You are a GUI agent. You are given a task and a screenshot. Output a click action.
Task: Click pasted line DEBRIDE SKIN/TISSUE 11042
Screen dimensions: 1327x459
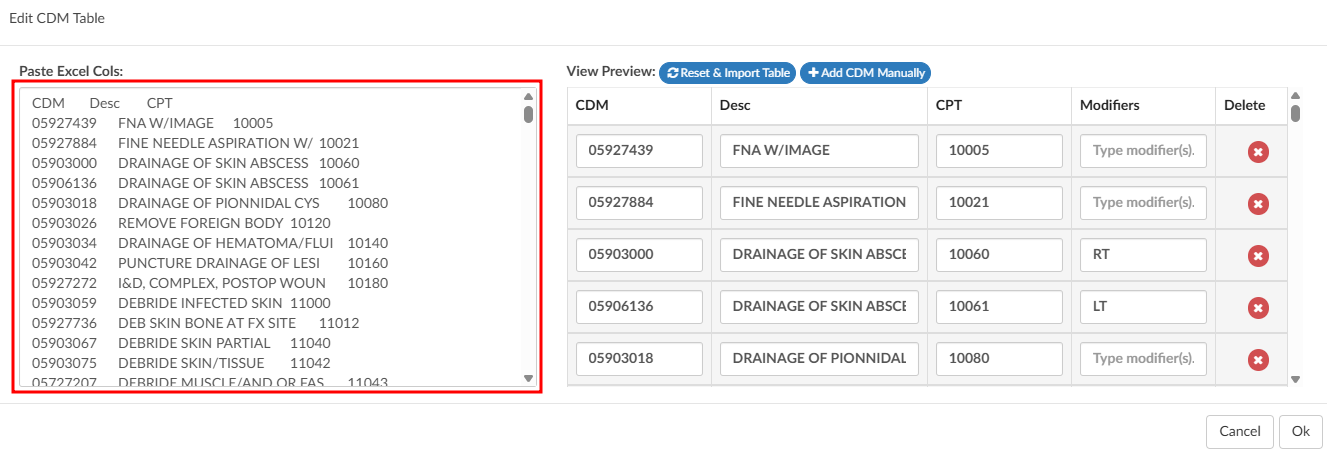[181, 363]
